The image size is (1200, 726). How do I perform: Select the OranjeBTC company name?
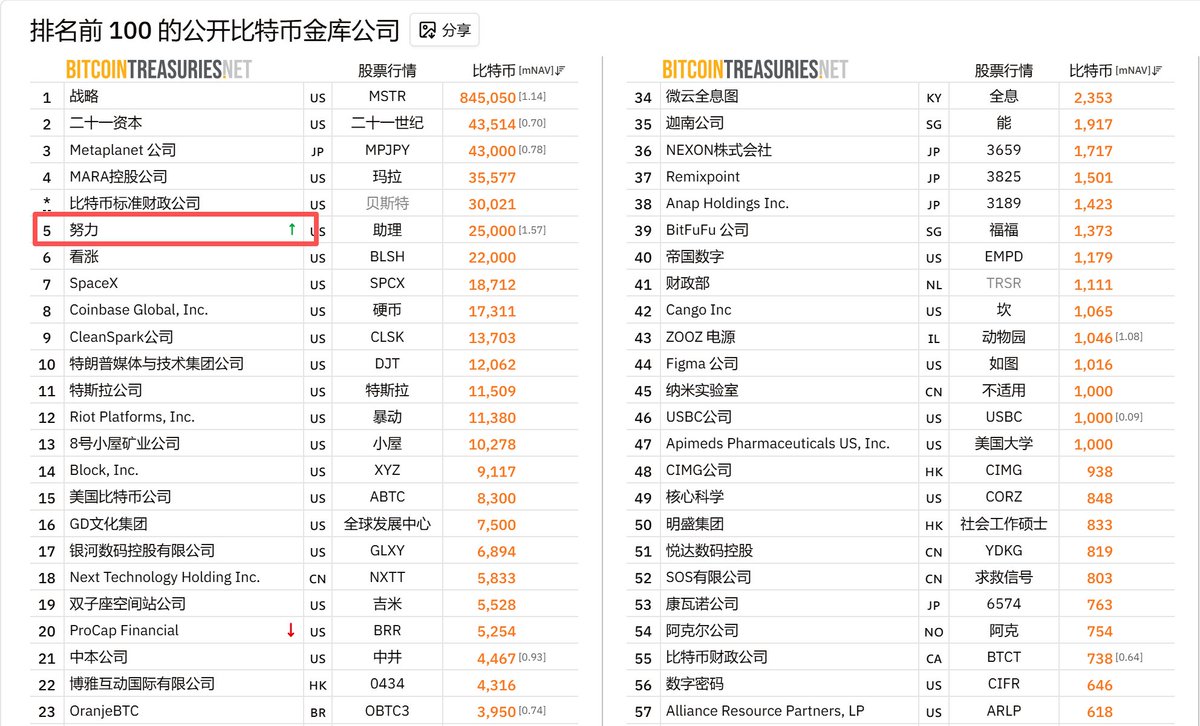tap(104, 711)
